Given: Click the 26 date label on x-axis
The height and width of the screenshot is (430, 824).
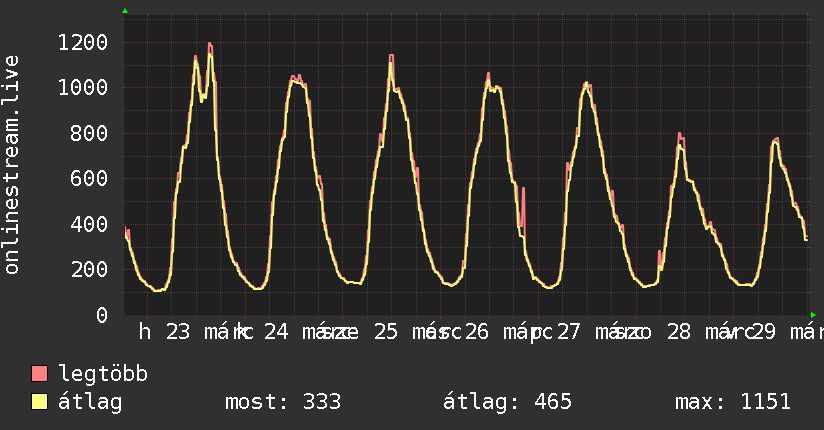Looking at the screenshot, I should 477,332.
